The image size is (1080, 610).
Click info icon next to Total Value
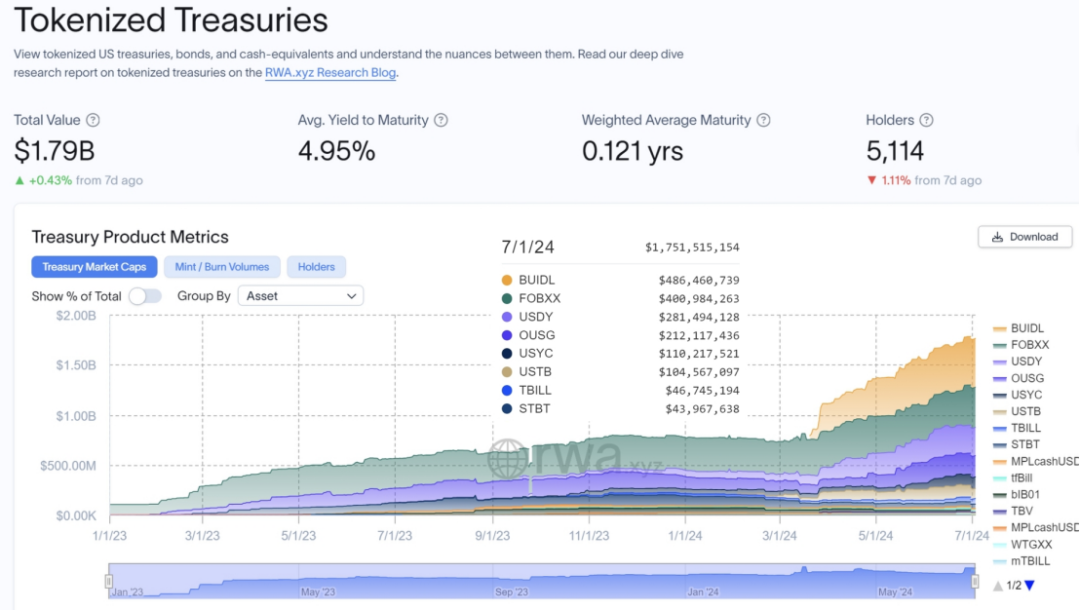point(93,120)
